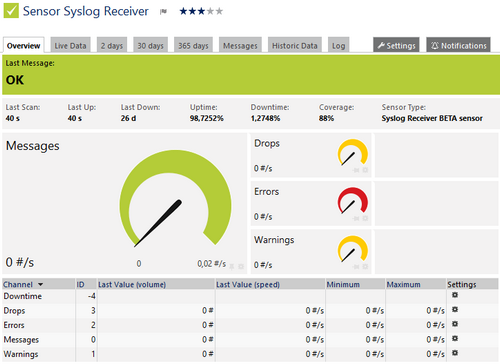Click the Warnings gauge gear icon
This screenshot has height=364, width=500.
pyautogui.click(x=365, y=267)
